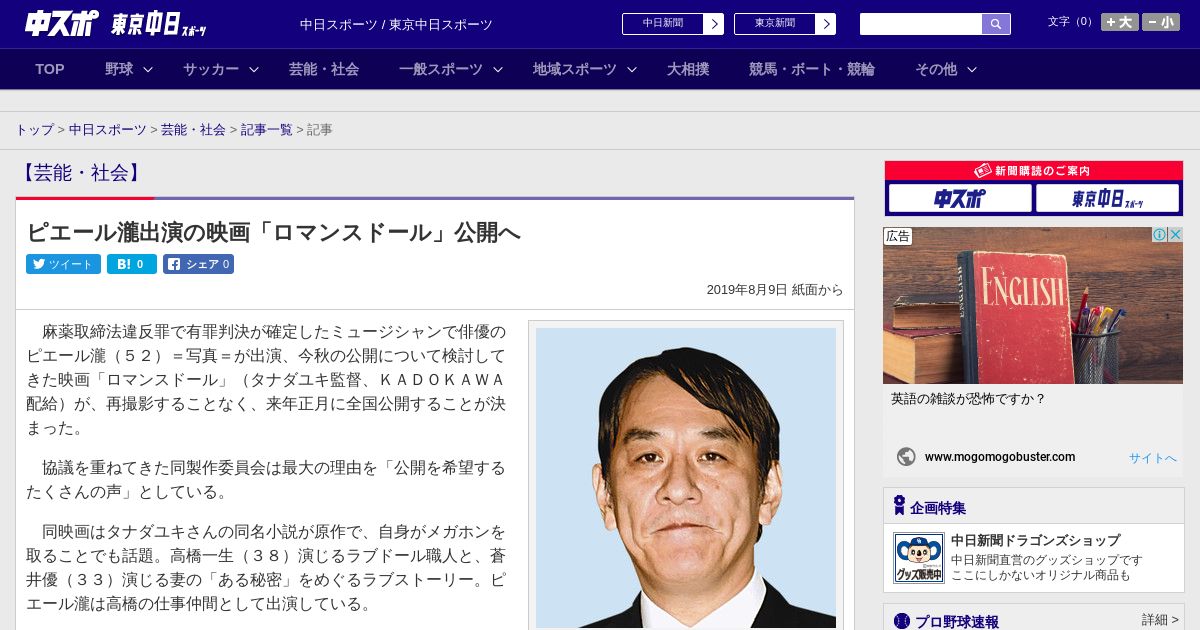This screenshot has width=1200, height=630.
Task: Click the Dragons shop mascot thumbnail
Action: point(918,558)
